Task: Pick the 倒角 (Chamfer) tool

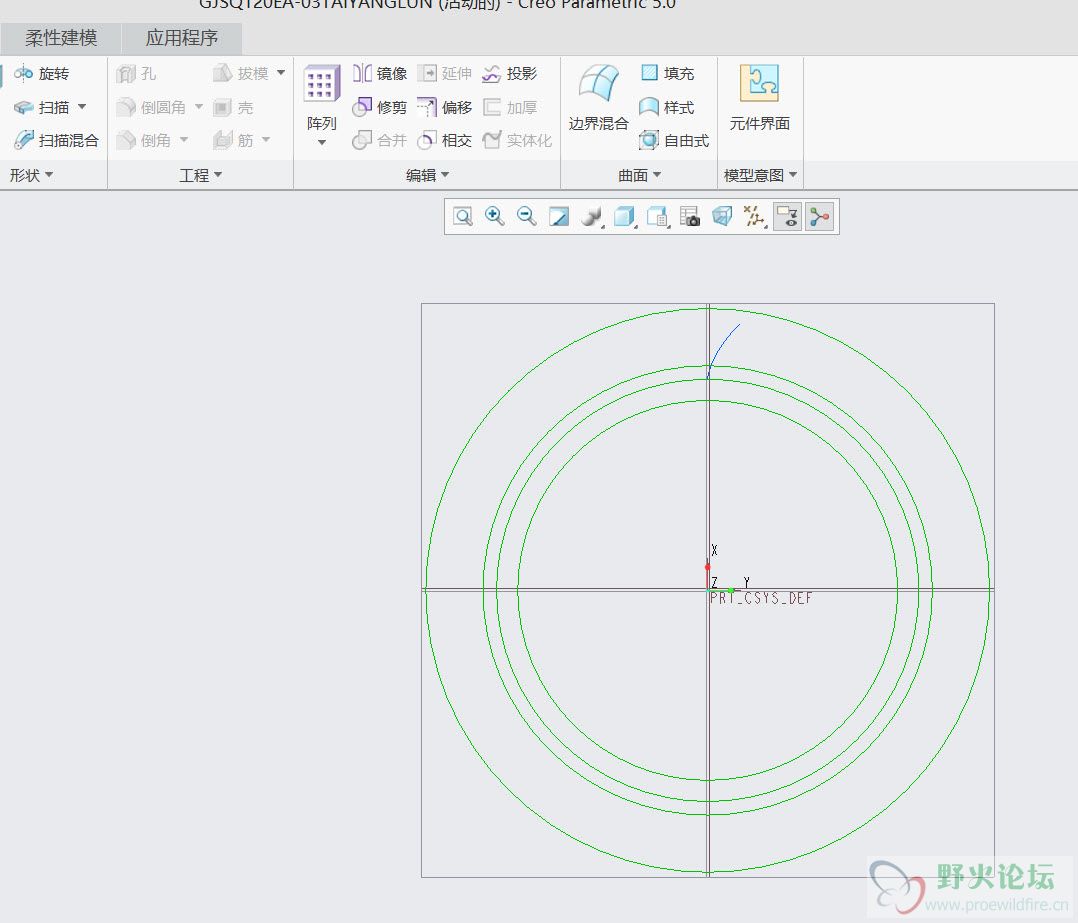Action: coord(143,140)
